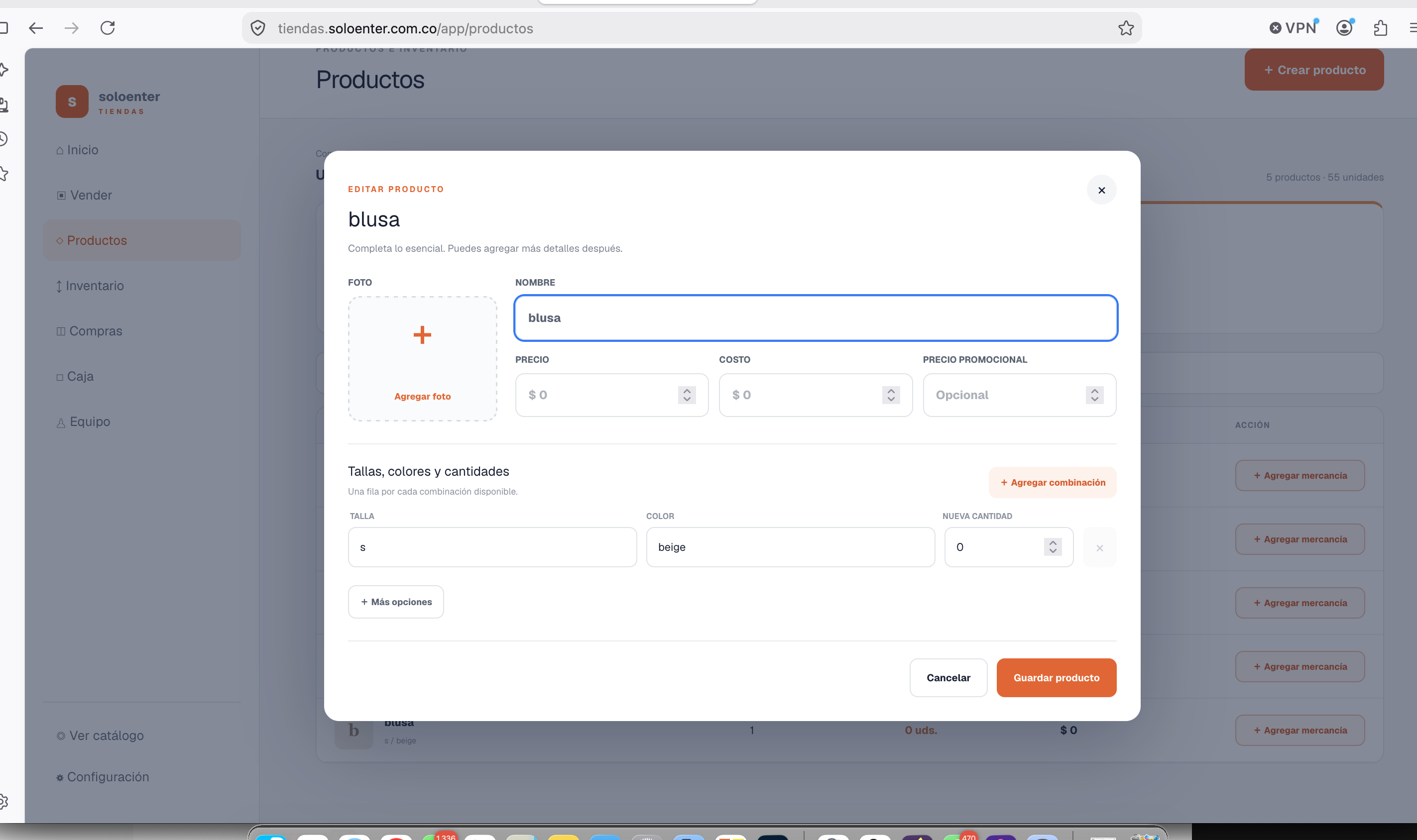Focus the Precio promocional field

[1019, 395]
